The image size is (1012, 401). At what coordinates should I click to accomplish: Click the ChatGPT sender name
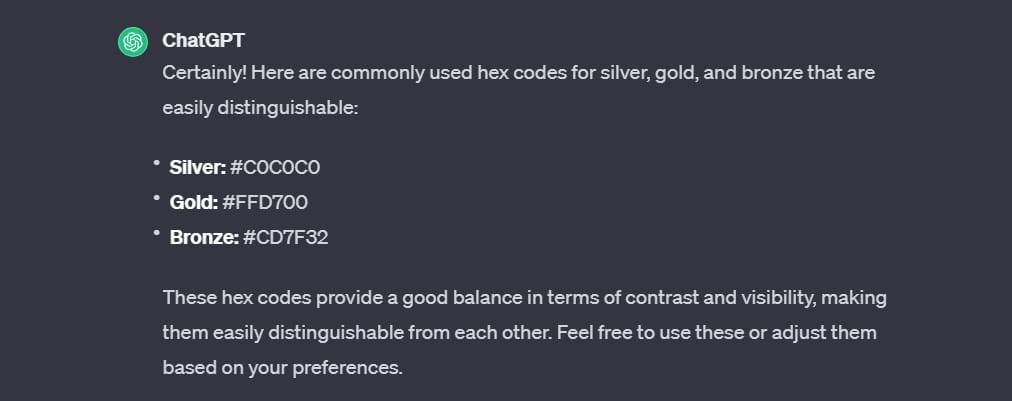click(203, 41)
